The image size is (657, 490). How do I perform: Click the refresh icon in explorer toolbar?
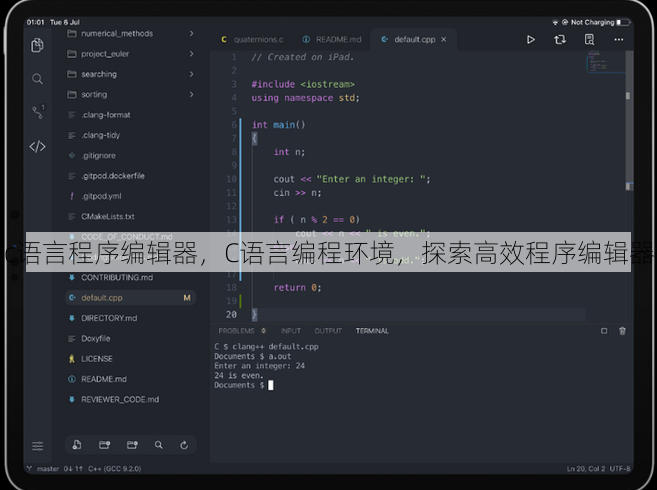[184, 445]
